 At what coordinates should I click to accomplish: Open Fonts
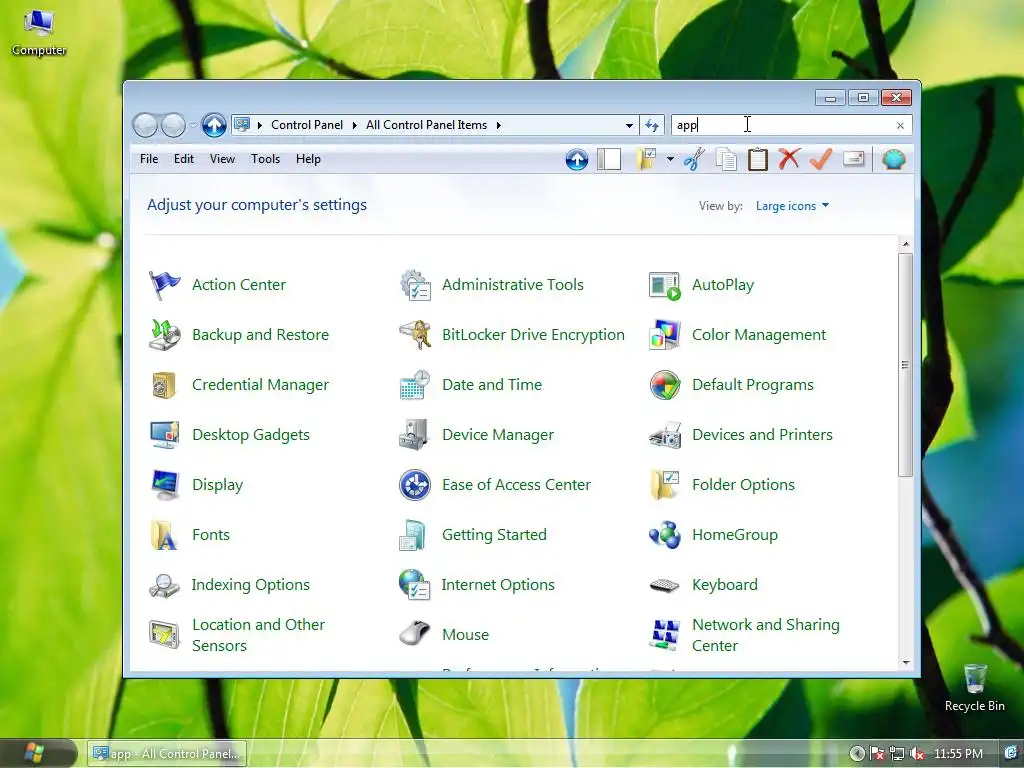pyautogui.click(x=189, y=535)
